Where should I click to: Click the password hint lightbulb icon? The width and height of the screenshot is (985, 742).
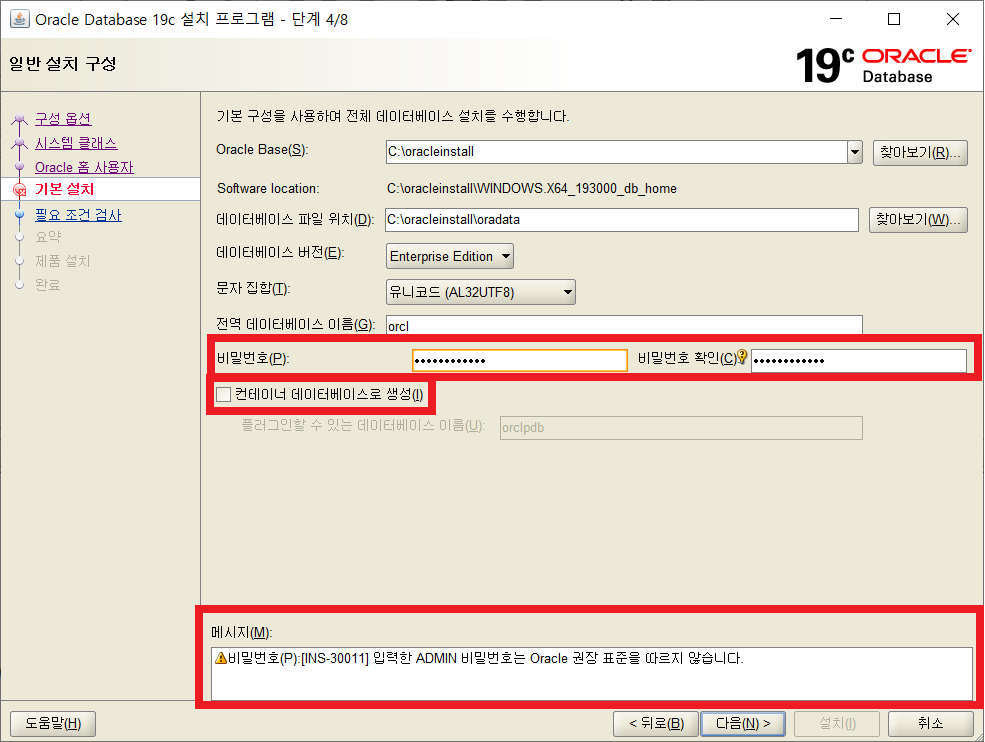coord(742,357)
